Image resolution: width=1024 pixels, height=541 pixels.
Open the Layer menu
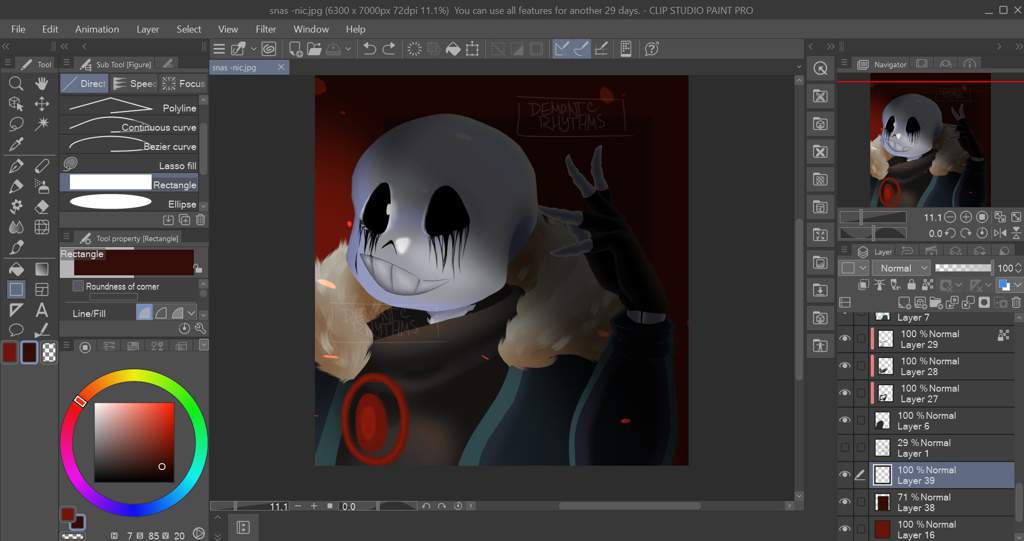(x=148, y=29)
